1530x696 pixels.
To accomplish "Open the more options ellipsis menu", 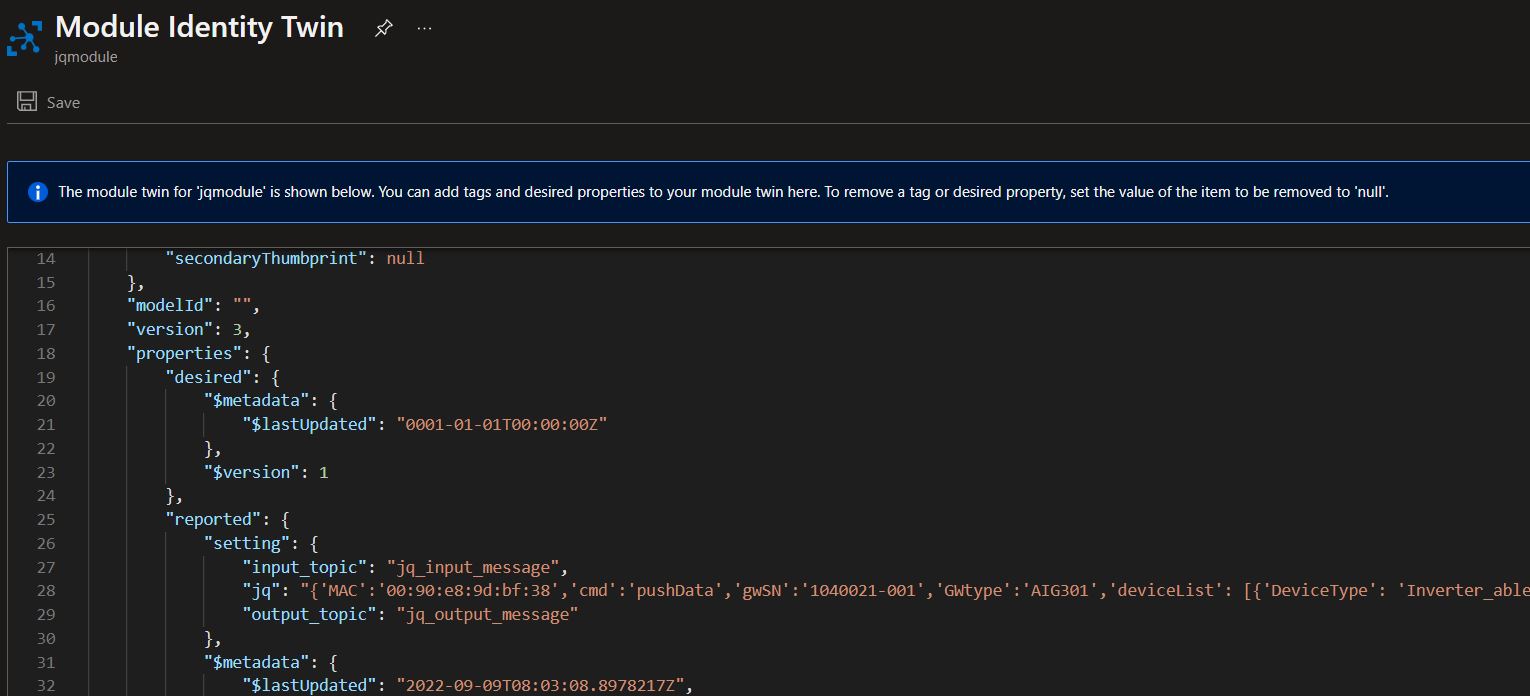I will click(424, 28).
